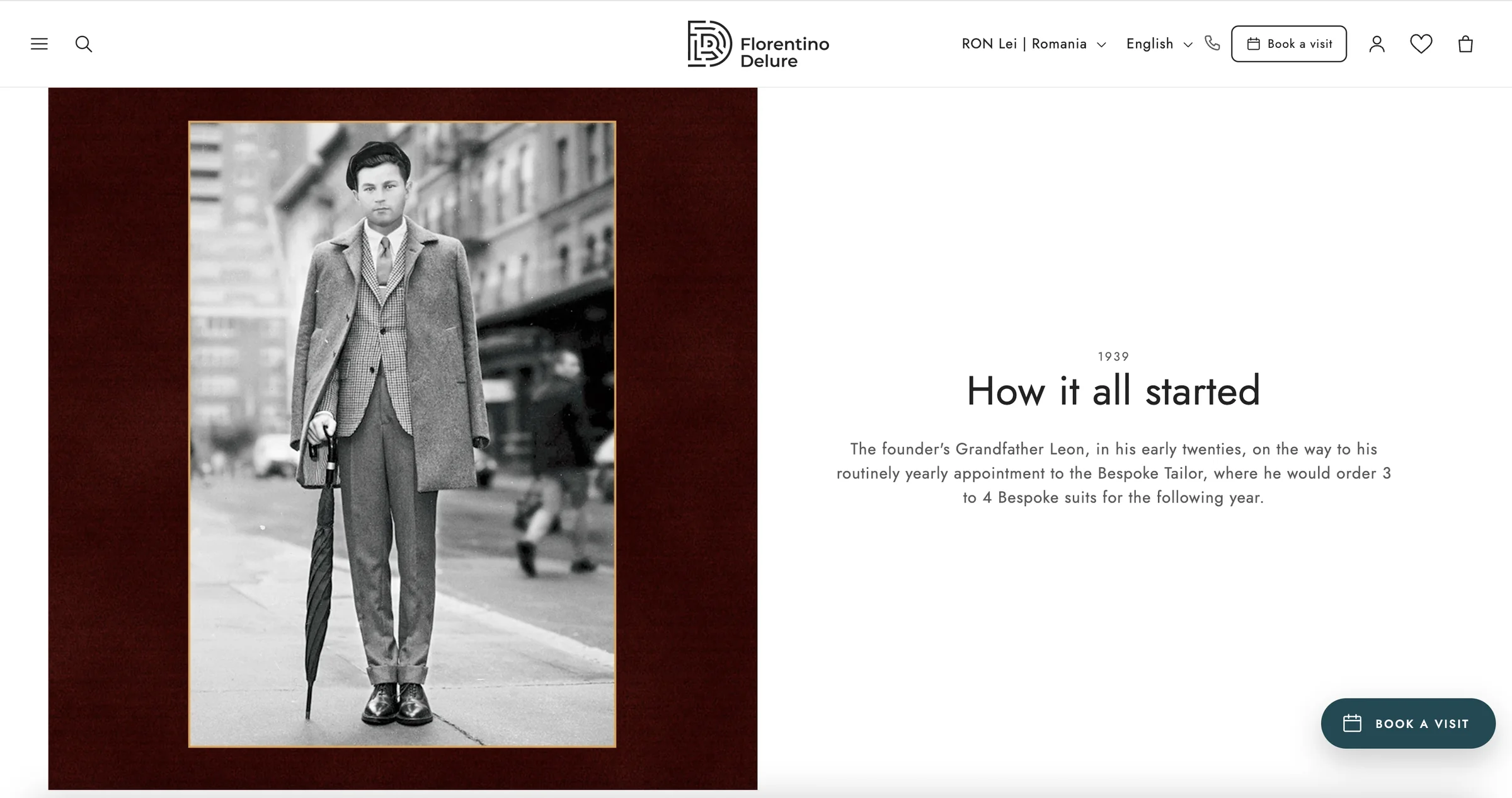Open the wishlist heart icon
Viewport: 1512px width, 798px height.
1421,43
